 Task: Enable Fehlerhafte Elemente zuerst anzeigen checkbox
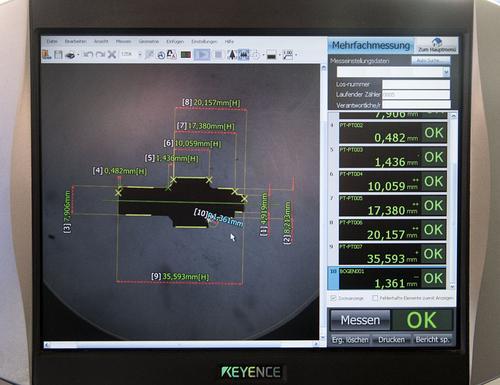point(375,298)
